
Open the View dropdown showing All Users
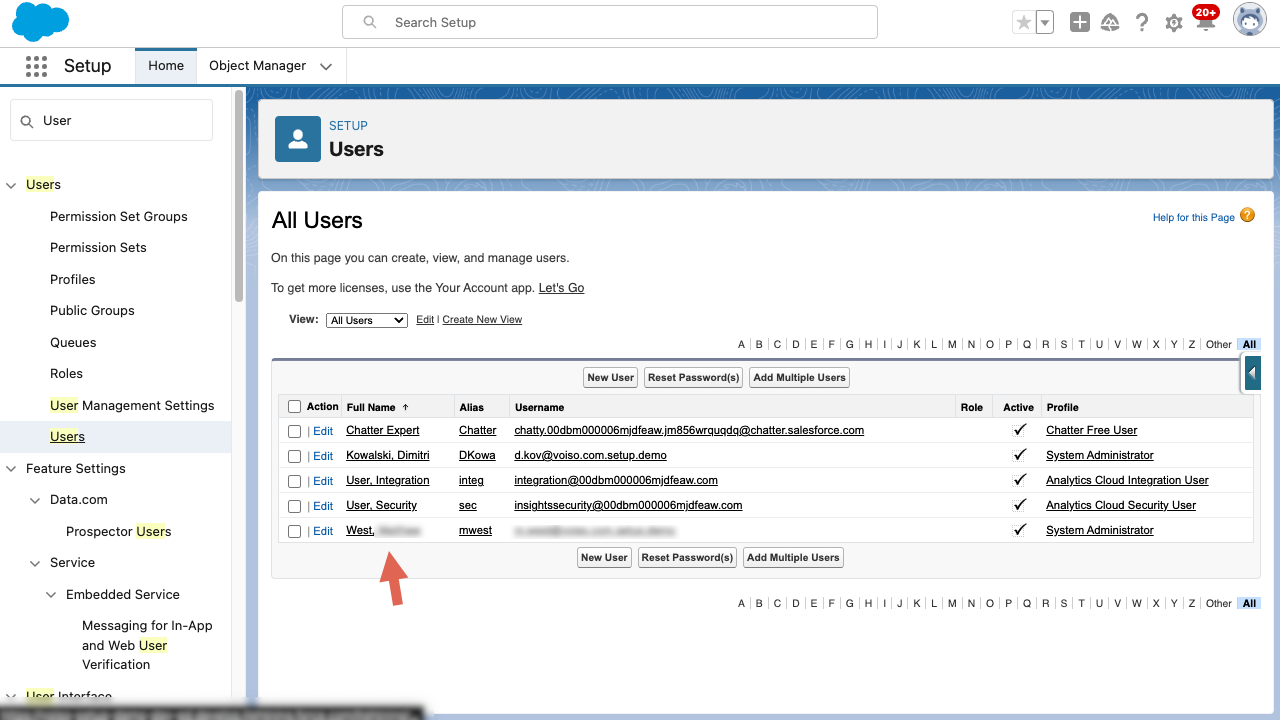click(367, 320)
